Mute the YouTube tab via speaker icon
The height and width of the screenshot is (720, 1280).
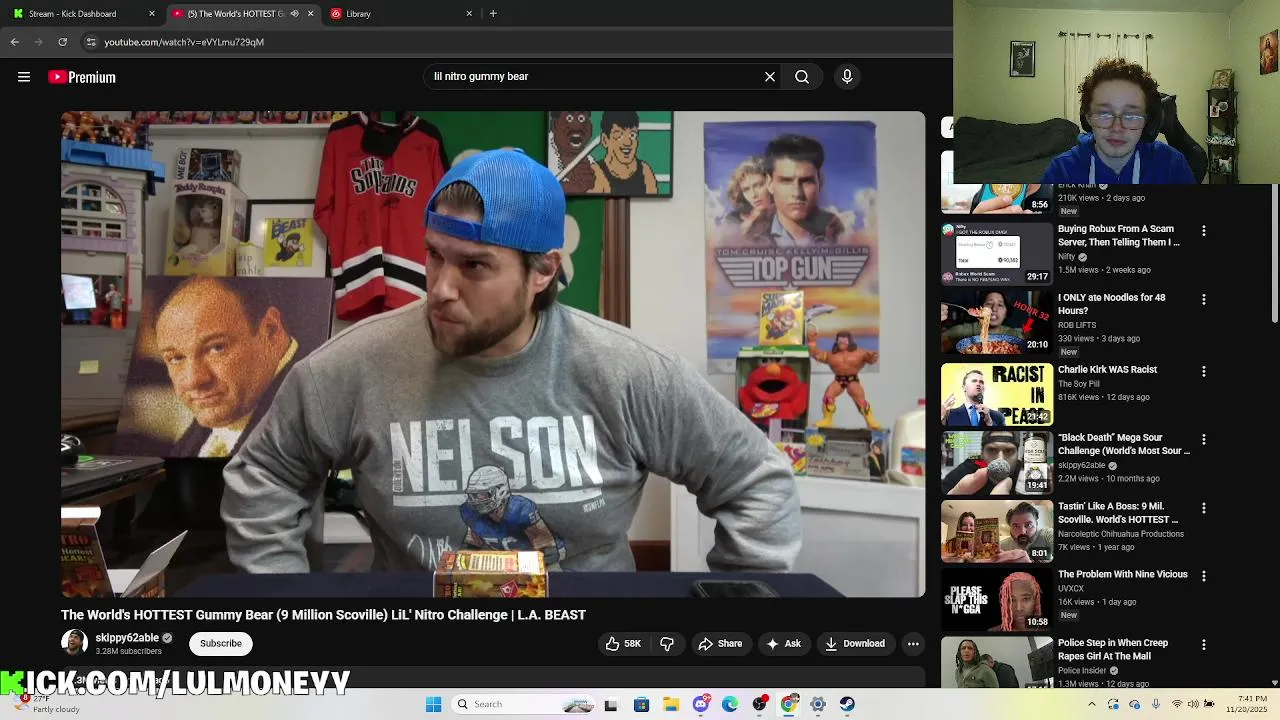coord(294,14)
